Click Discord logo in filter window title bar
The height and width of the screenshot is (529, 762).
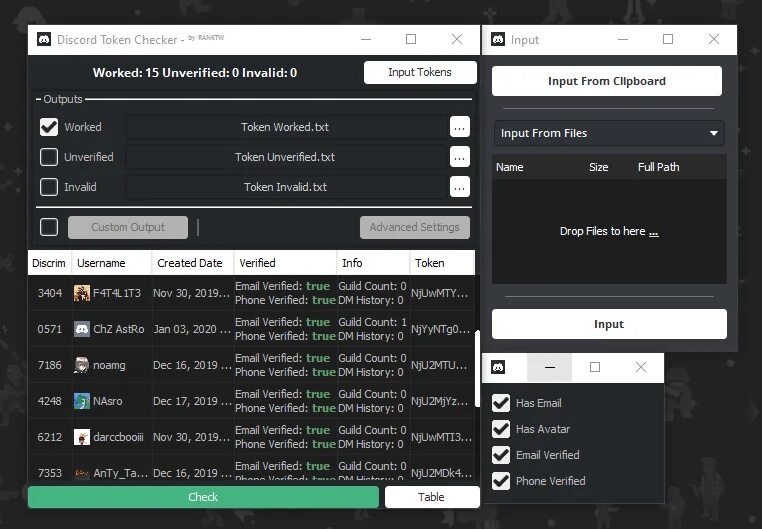(498, 367)
